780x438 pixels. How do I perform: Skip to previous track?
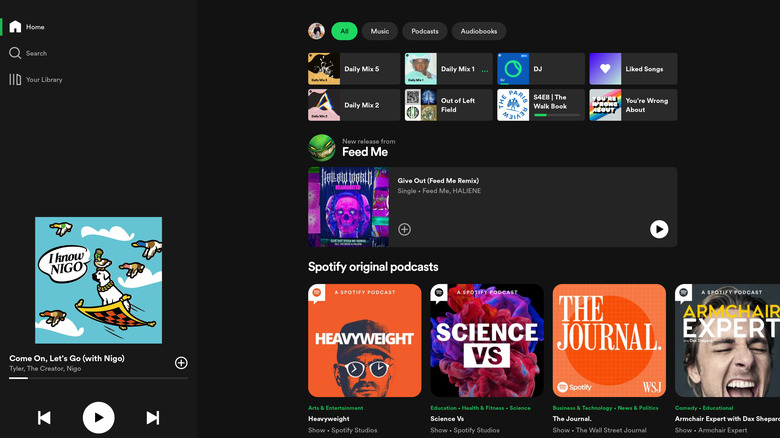tap(44, 417)
